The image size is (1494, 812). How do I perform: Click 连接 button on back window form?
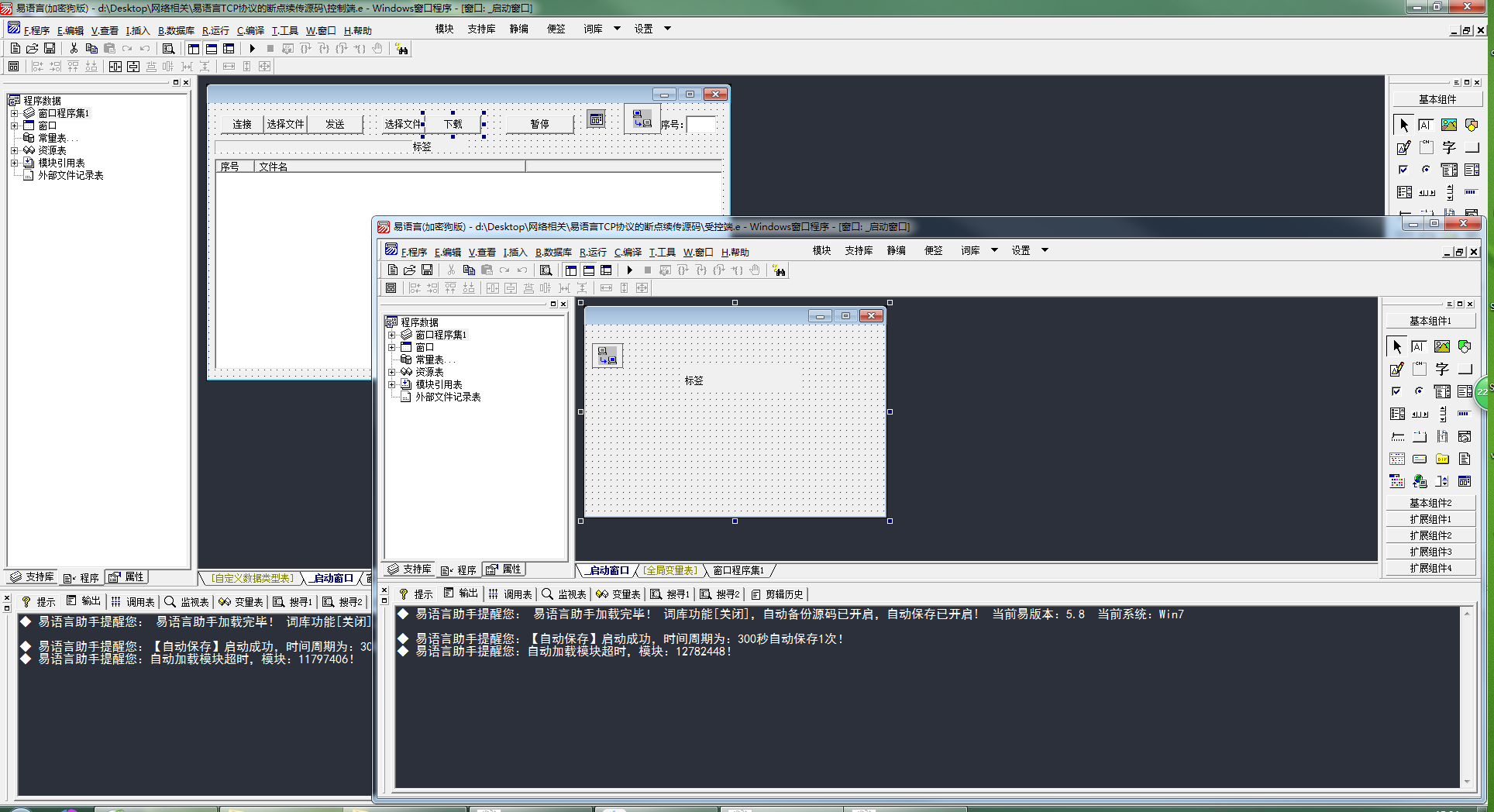(242, 124)
